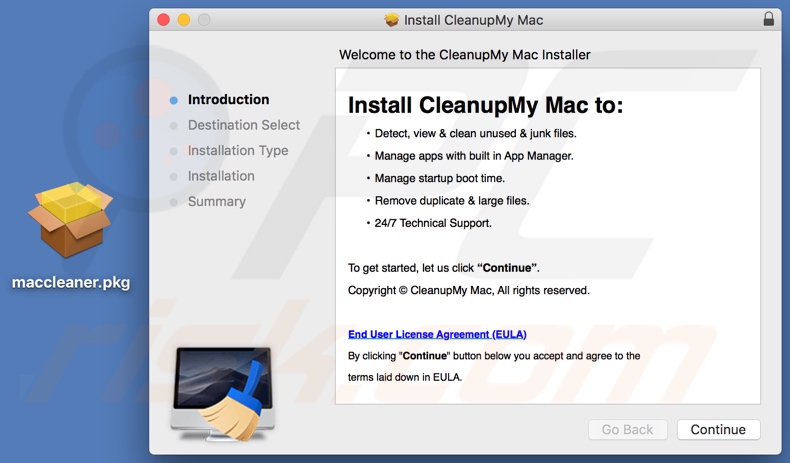Screen dimensions: 790x463
Task: Click the 'By clicking Continue button below' sentence
Action: pyautogui.click(x=494, y=366)
